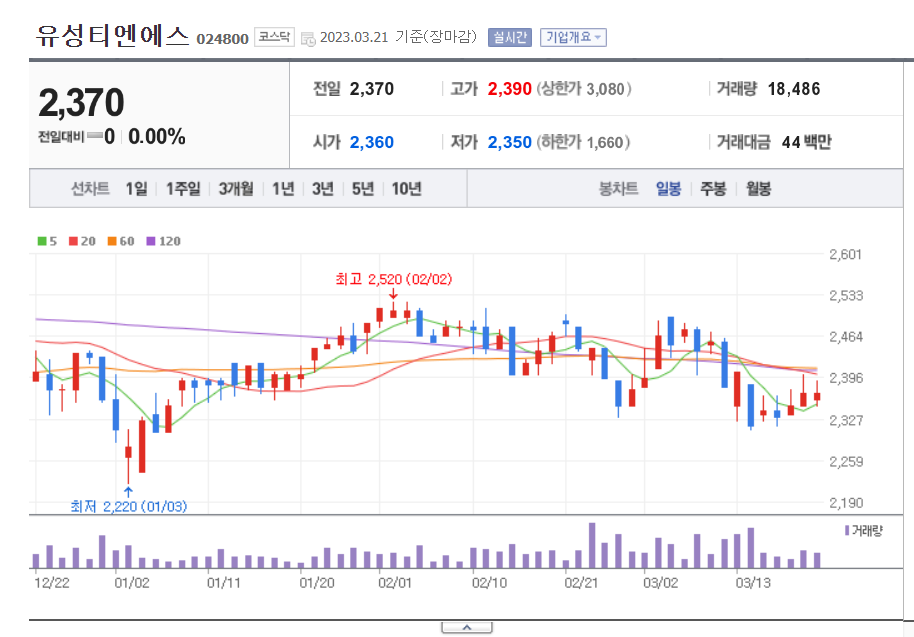The width and height of the screenshot is (914, 637).
Task: Click the purple 120-day moving average swatch
Action: pyautogui.click(x=151, y=241)
